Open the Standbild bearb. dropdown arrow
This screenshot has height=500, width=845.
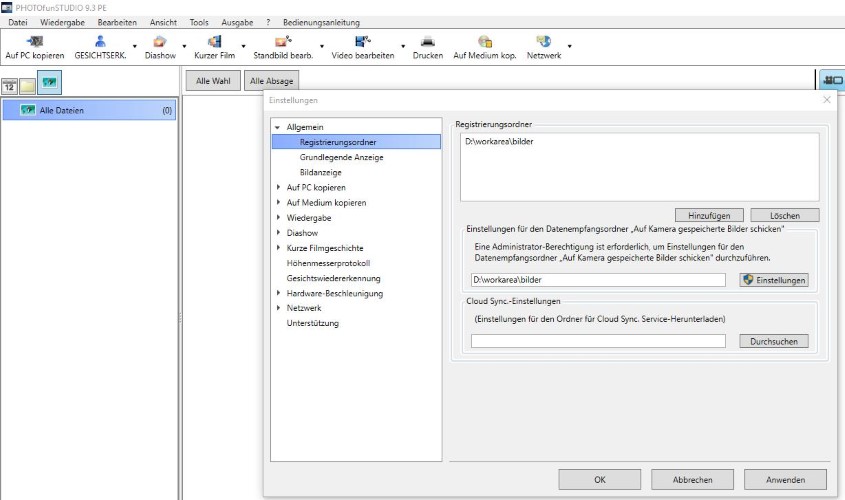pos(322,47)
